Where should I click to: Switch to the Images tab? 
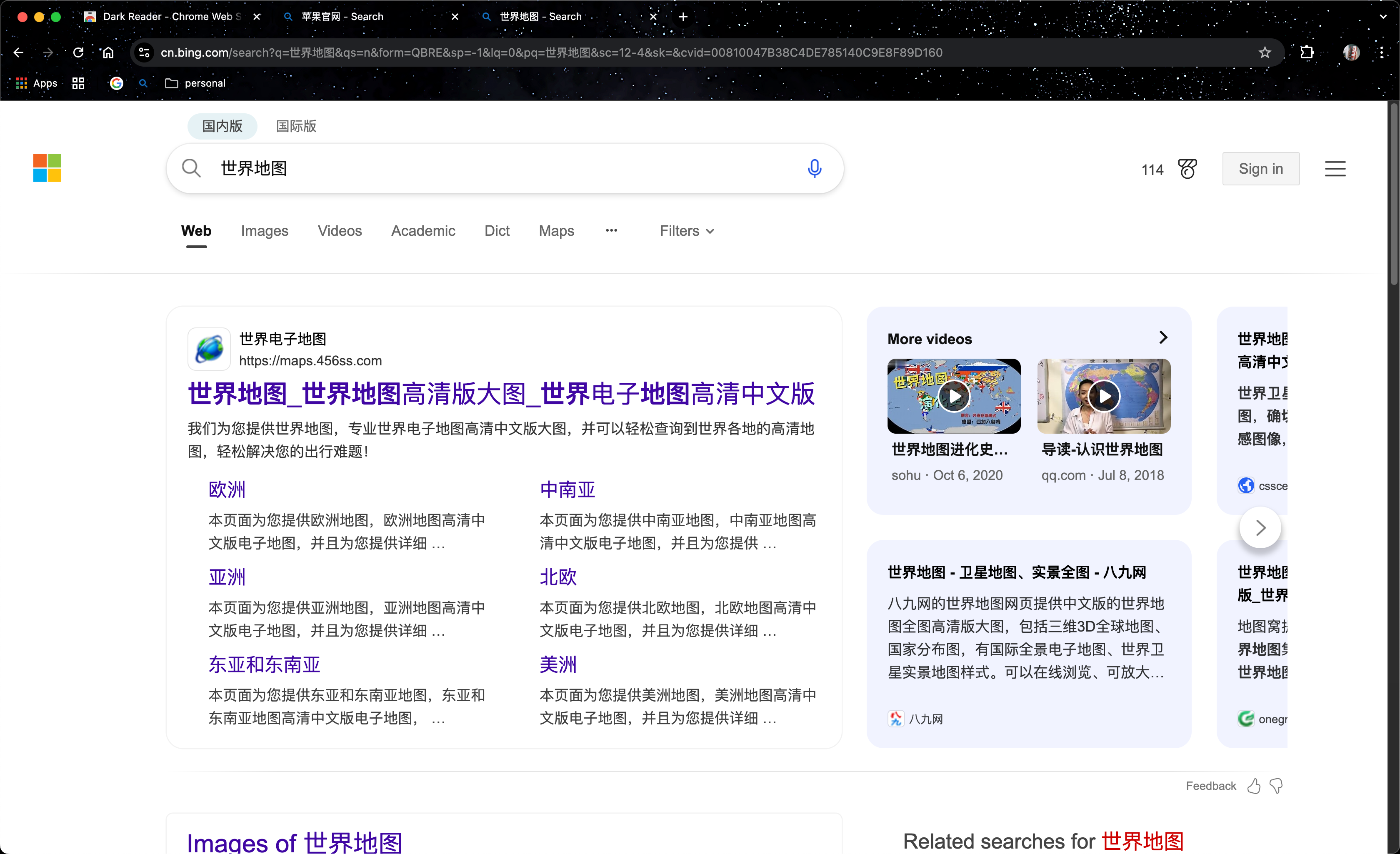tap(264, 231)
